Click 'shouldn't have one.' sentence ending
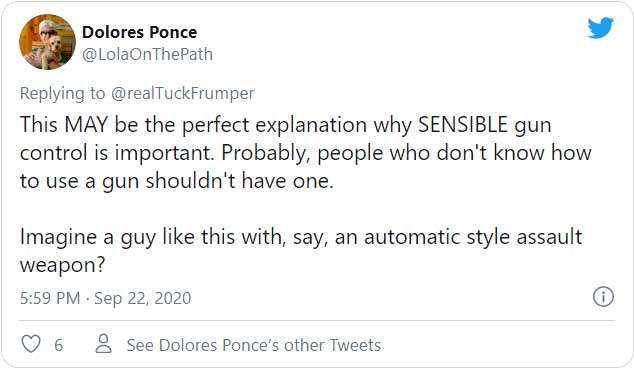 pos(239,180)
